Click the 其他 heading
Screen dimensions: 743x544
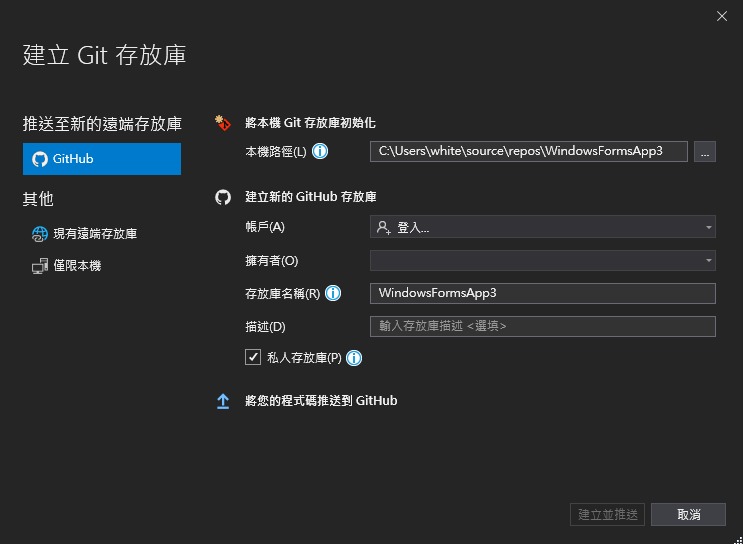[x=38, y=199]
